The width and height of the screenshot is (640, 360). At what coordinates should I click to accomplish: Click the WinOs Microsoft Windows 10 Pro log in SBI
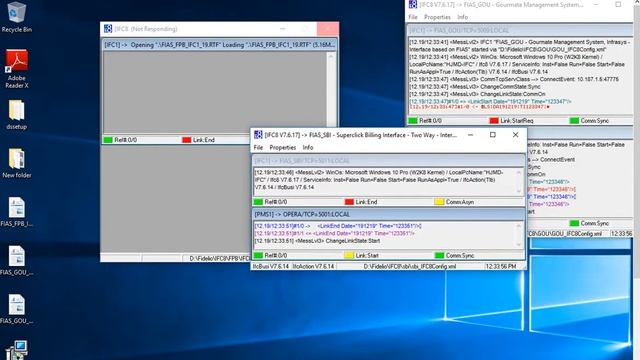[380, 180]
